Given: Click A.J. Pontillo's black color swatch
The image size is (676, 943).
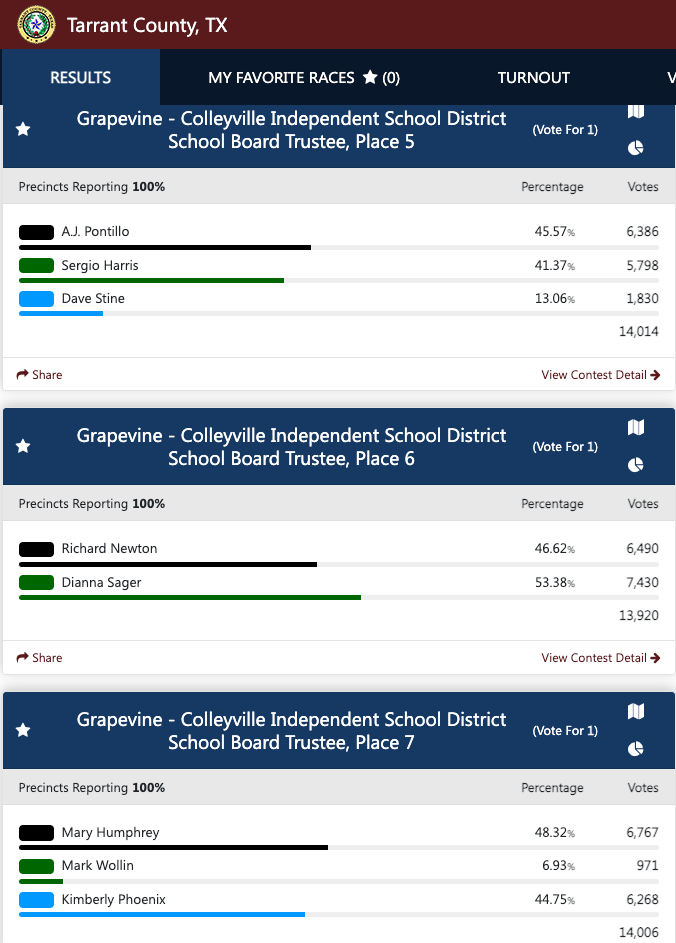Looking at the screenshot, I should point(36,232).
